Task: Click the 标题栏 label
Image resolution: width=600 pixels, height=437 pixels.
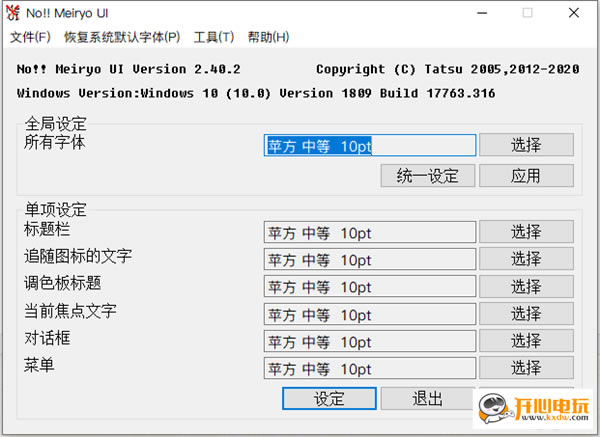Action: pos(47,229)
